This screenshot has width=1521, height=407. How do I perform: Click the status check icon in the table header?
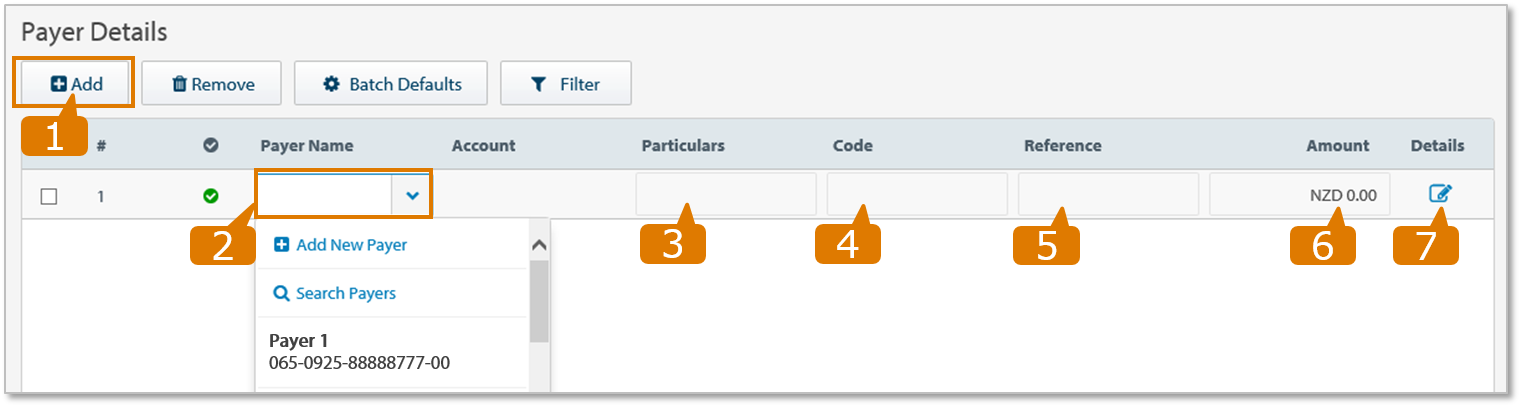click(211, 146)
